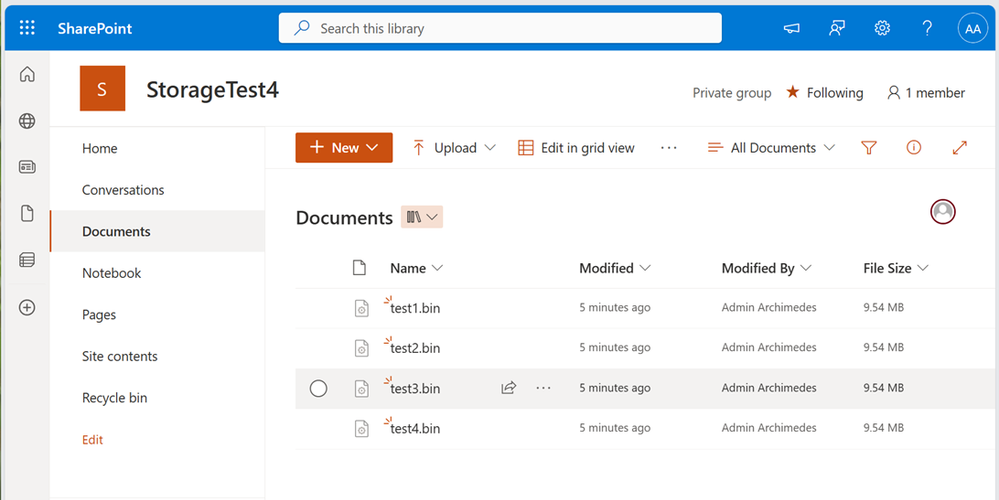Viewport: 999px width, 500px height.
Task: Open the file test1.bin
Action: (415, 309)
